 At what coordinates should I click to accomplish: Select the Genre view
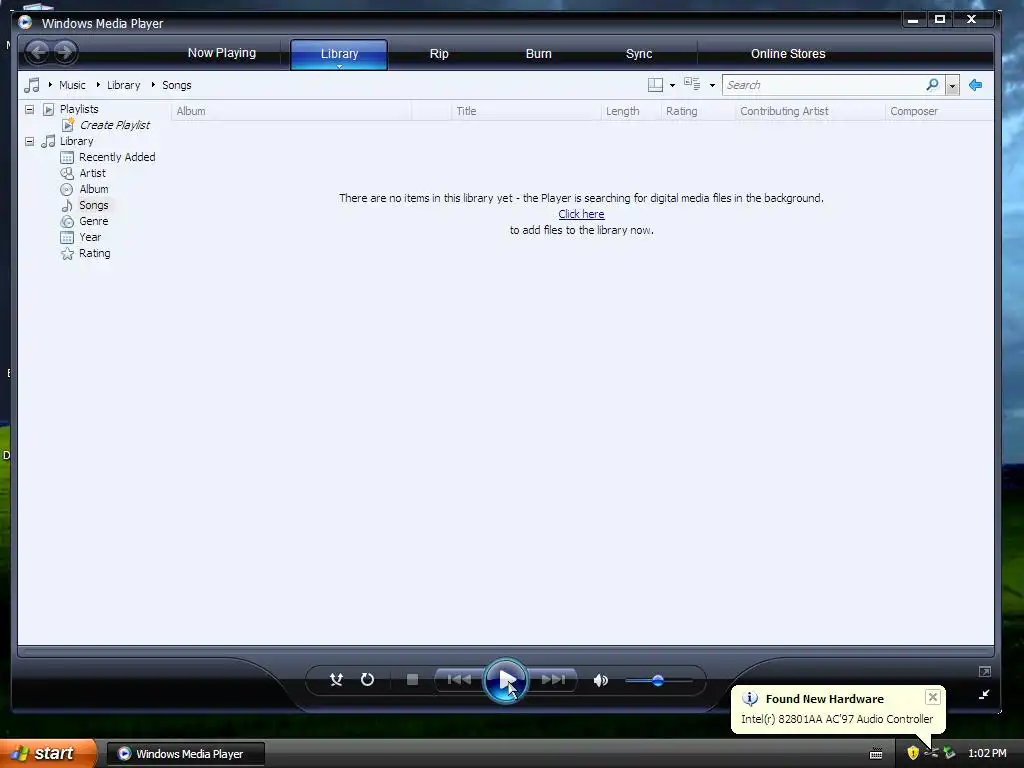pyautogui.click(x=93, y=221)
